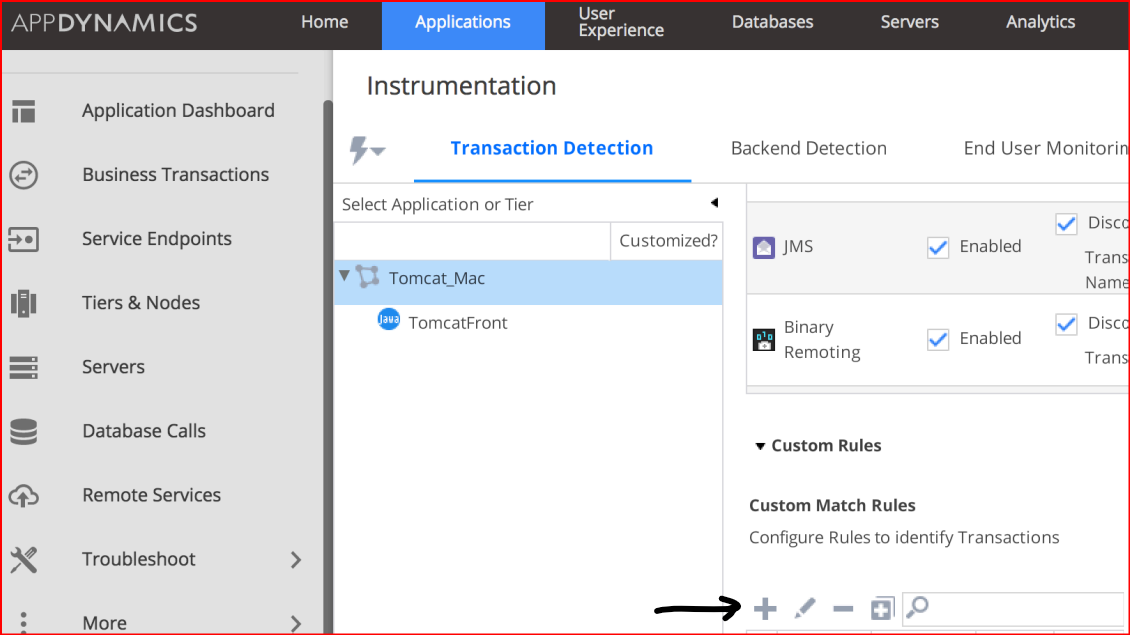Click the Tiers & Nodes icon
The image size is (1130, 635).
click(x=23, y=303)
